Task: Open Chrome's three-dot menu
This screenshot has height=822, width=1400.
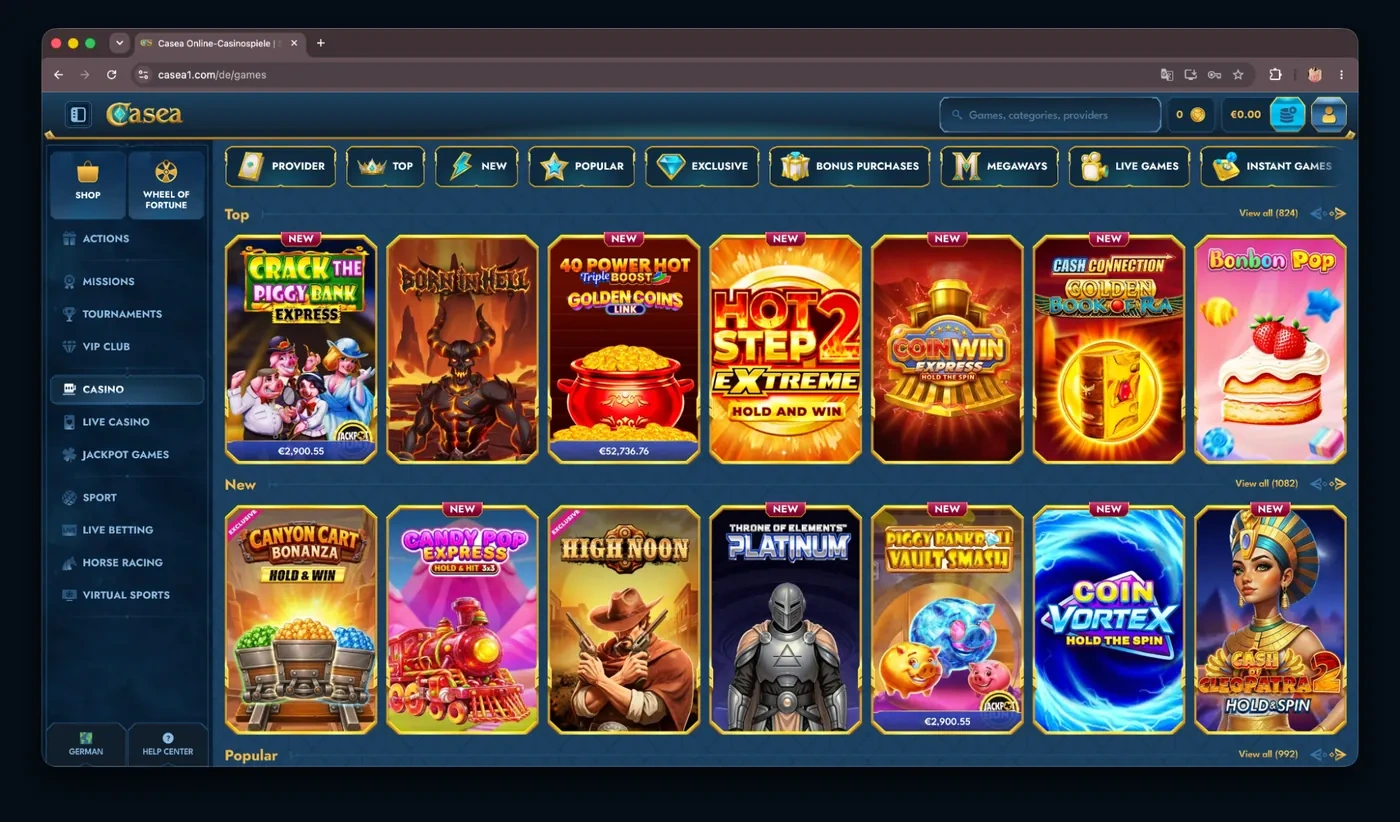Action: point(1341,74)
